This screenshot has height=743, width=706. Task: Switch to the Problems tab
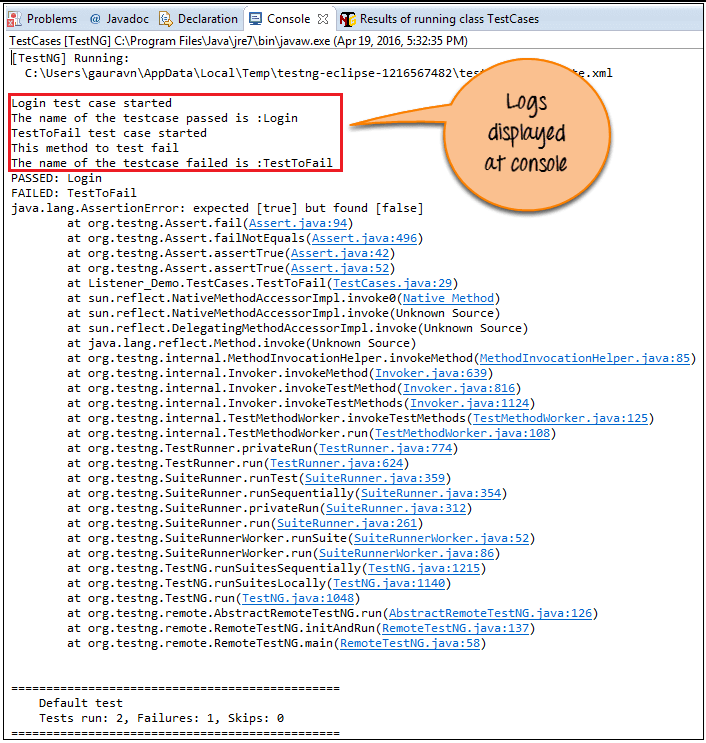(51, 19)
